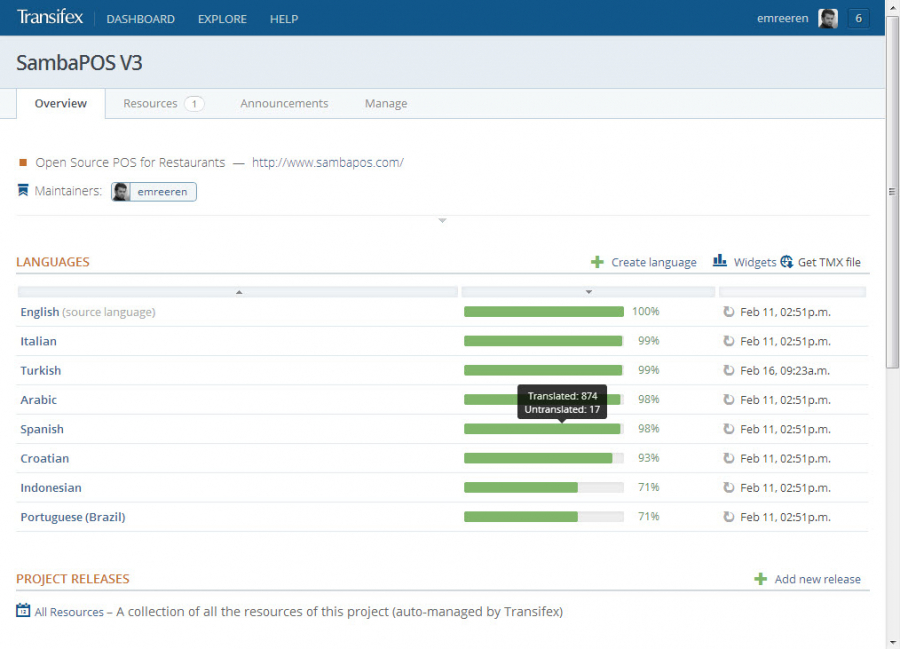Click the Spanish translation progress bar
Image resolution: width=900 pixels, height=649 pixels.
543,429
